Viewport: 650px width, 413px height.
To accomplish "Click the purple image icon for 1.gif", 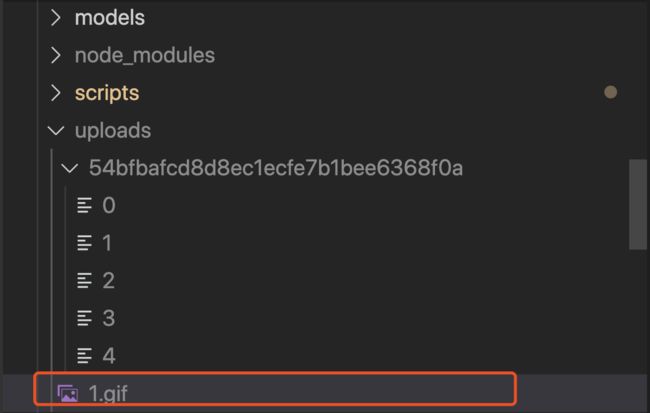I will coord(68,394).
